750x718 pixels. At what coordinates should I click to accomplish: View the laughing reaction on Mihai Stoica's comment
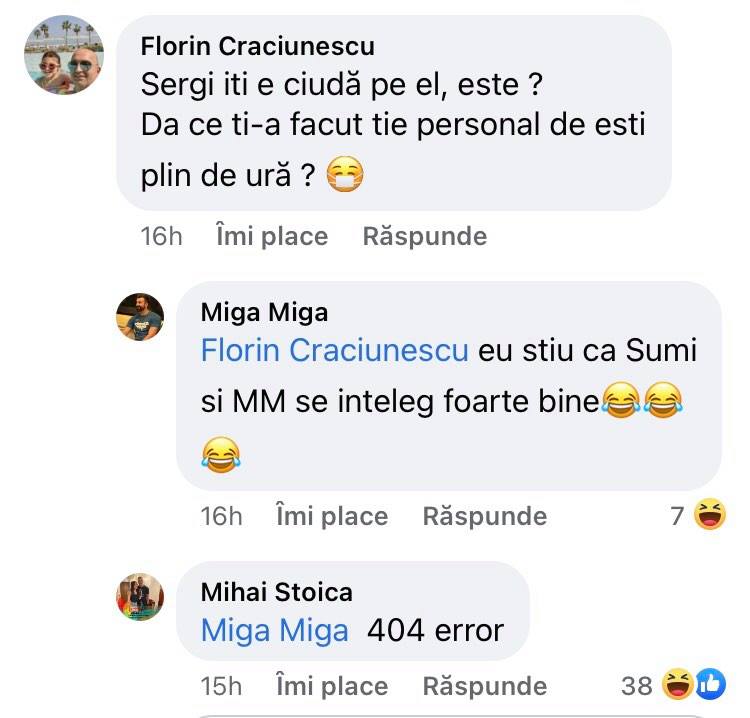click(678, 686)
